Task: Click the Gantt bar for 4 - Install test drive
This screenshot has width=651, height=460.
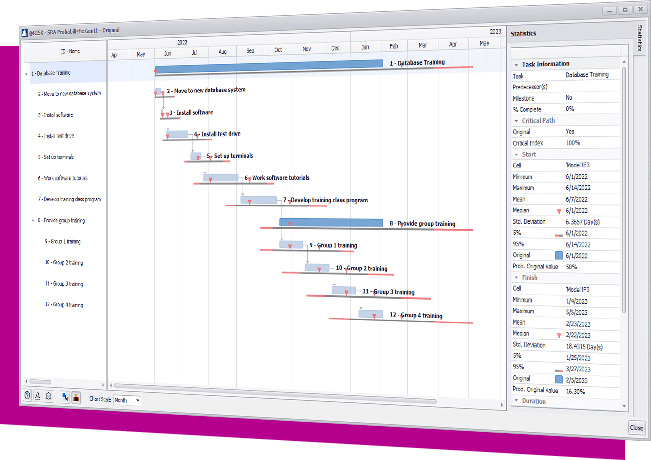Action: (x=177, y=134)
